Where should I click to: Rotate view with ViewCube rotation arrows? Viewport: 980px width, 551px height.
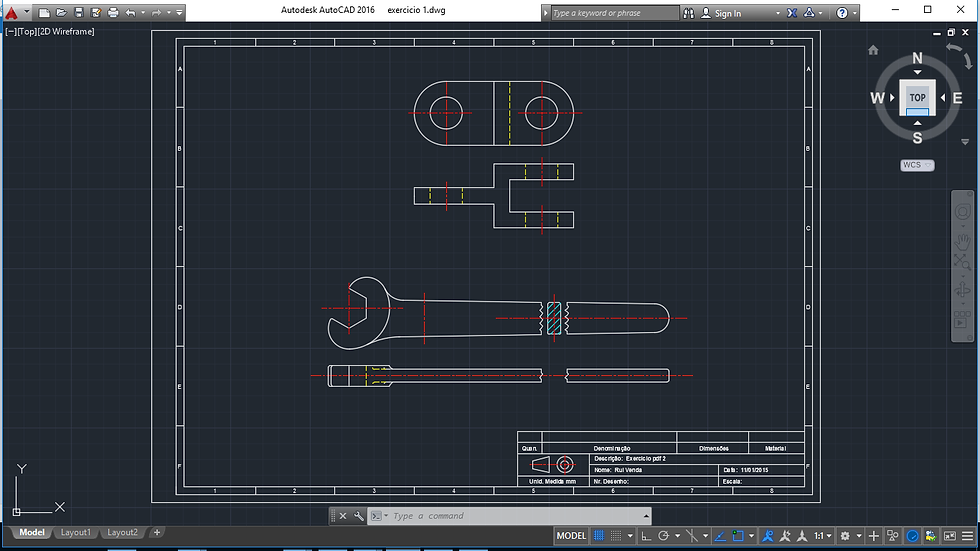pos(959,55)
